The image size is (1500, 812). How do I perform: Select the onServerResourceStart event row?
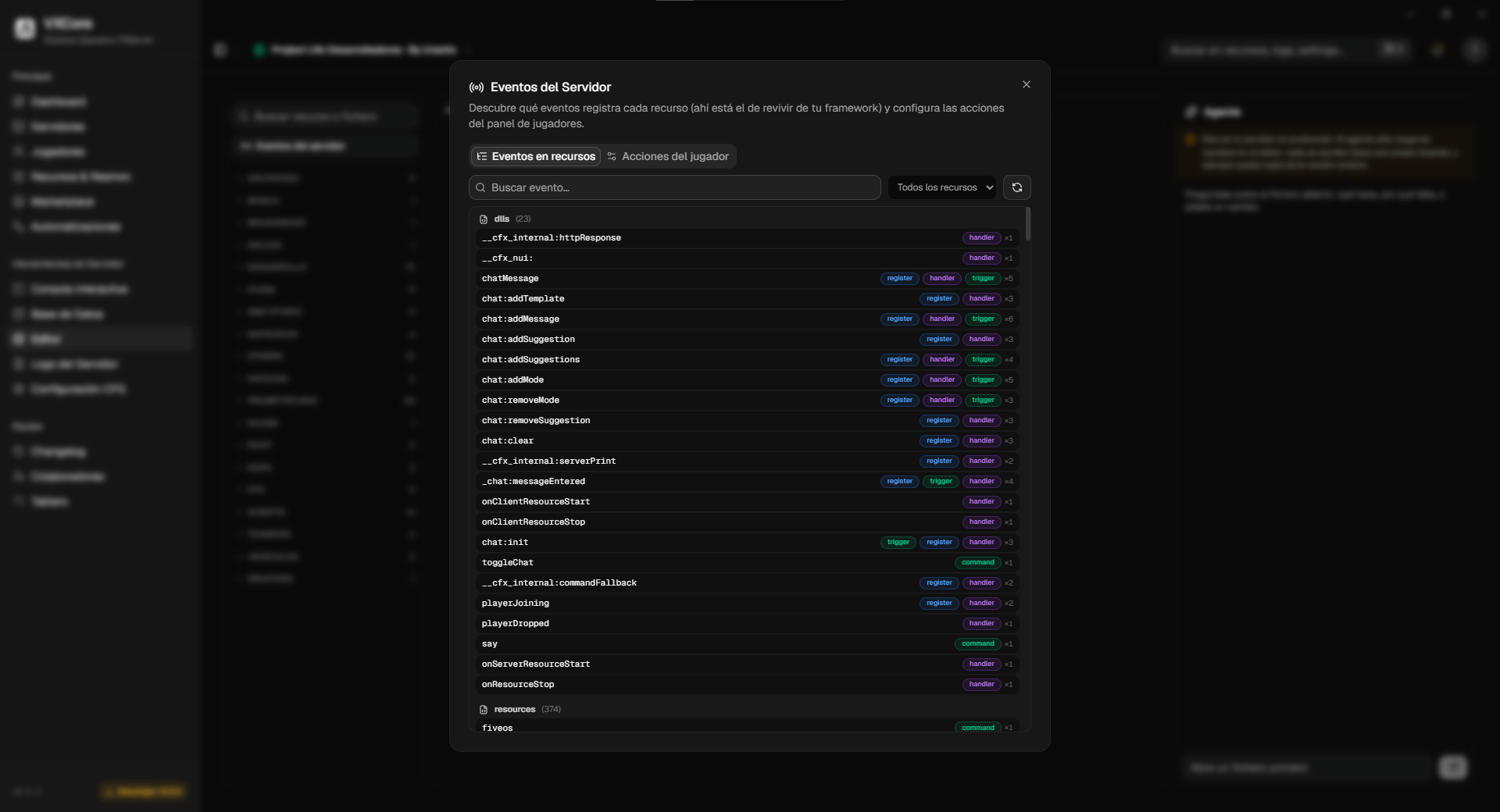point(748,664)
